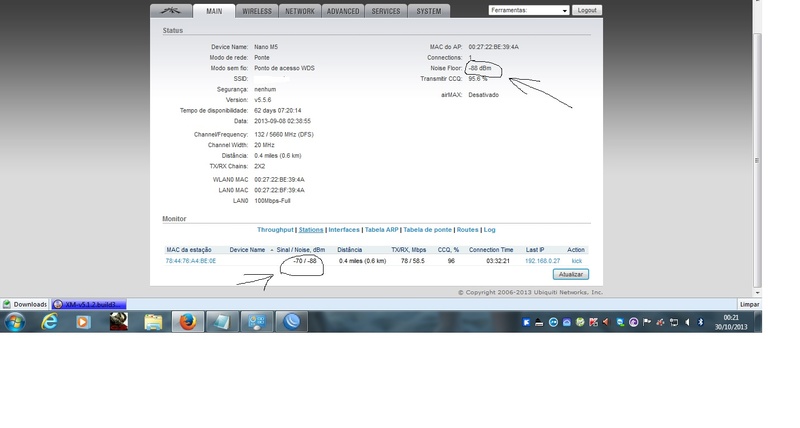The image size is (800, 428).
Task: Open the blue WinBox app on taskbar
Action: 291,322
